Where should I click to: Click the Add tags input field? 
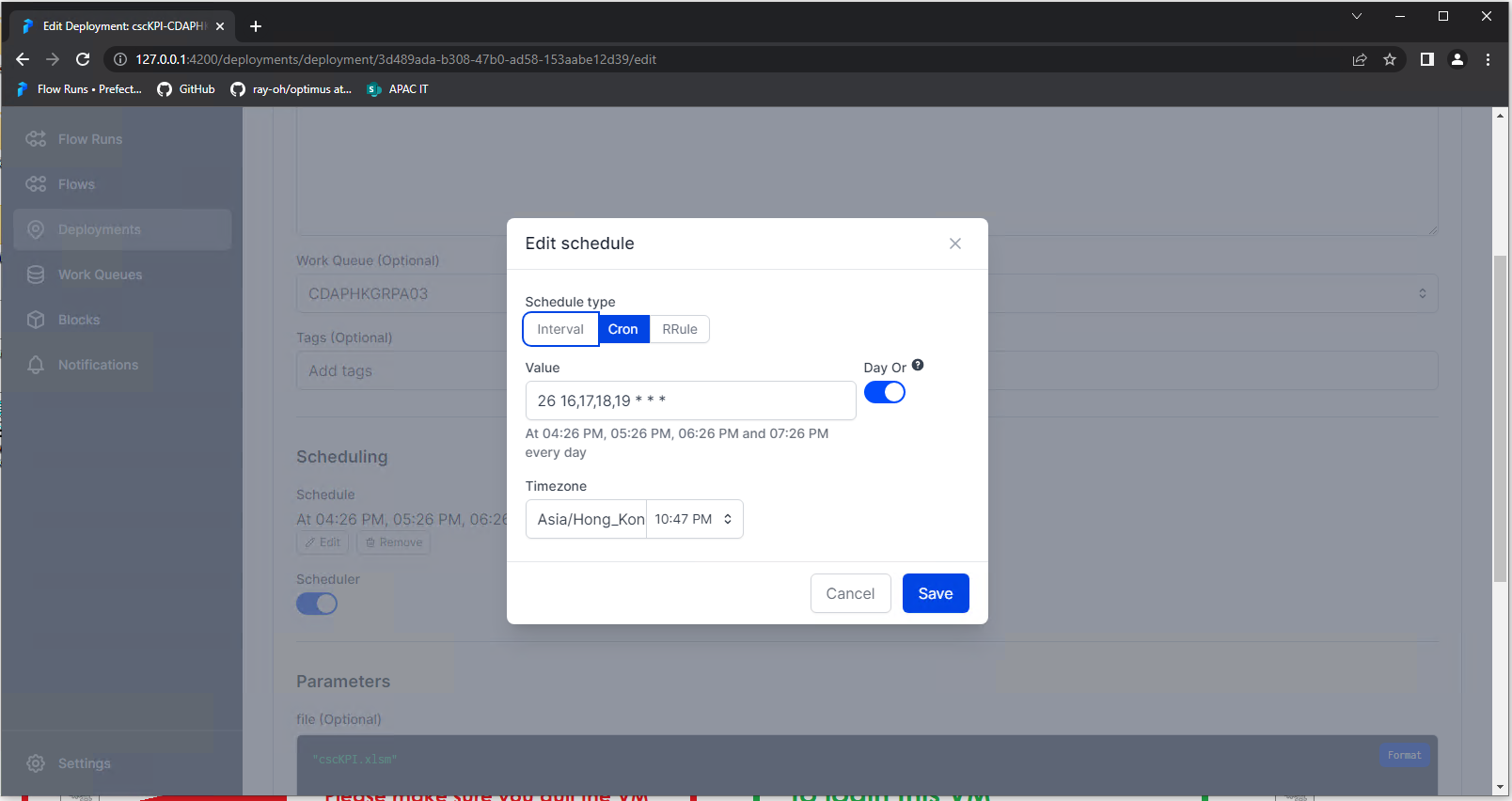click(x=867, y=370)
